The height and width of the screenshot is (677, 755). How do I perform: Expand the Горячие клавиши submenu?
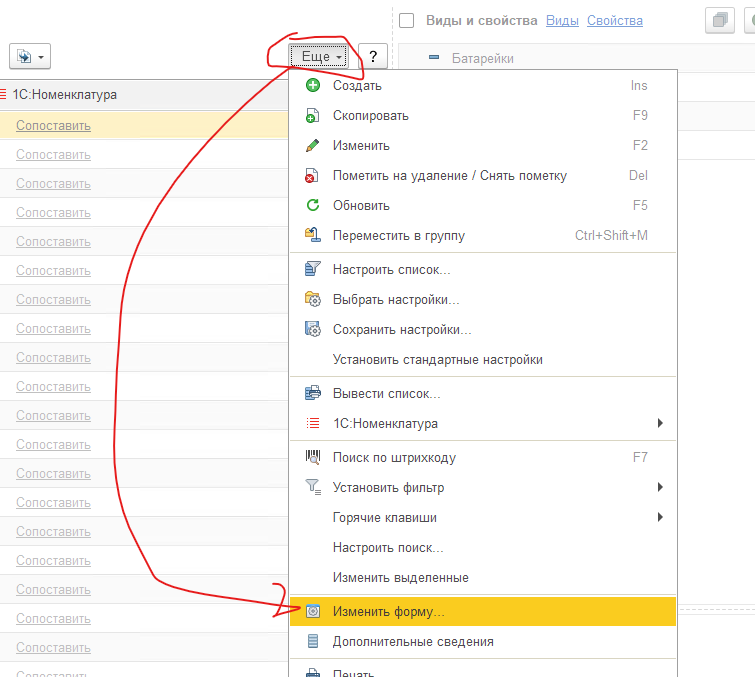pyautogui.click(x=660, y=518)
